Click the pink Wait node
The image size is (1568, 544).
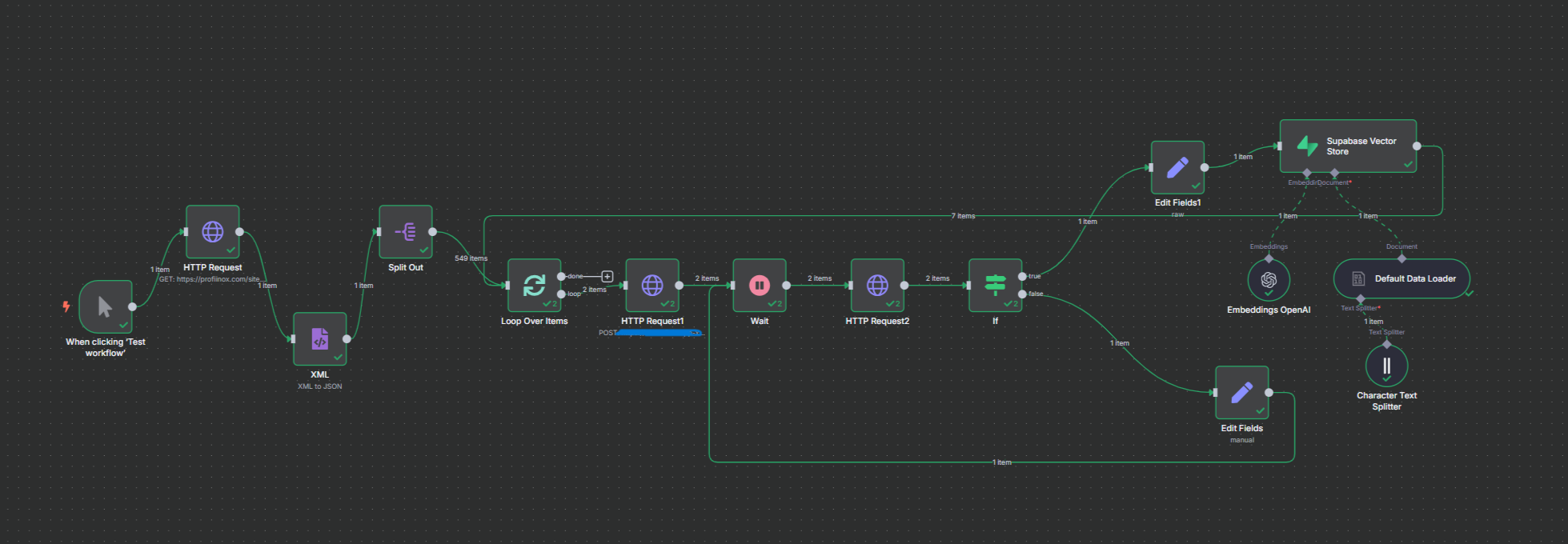click(760, 286)
